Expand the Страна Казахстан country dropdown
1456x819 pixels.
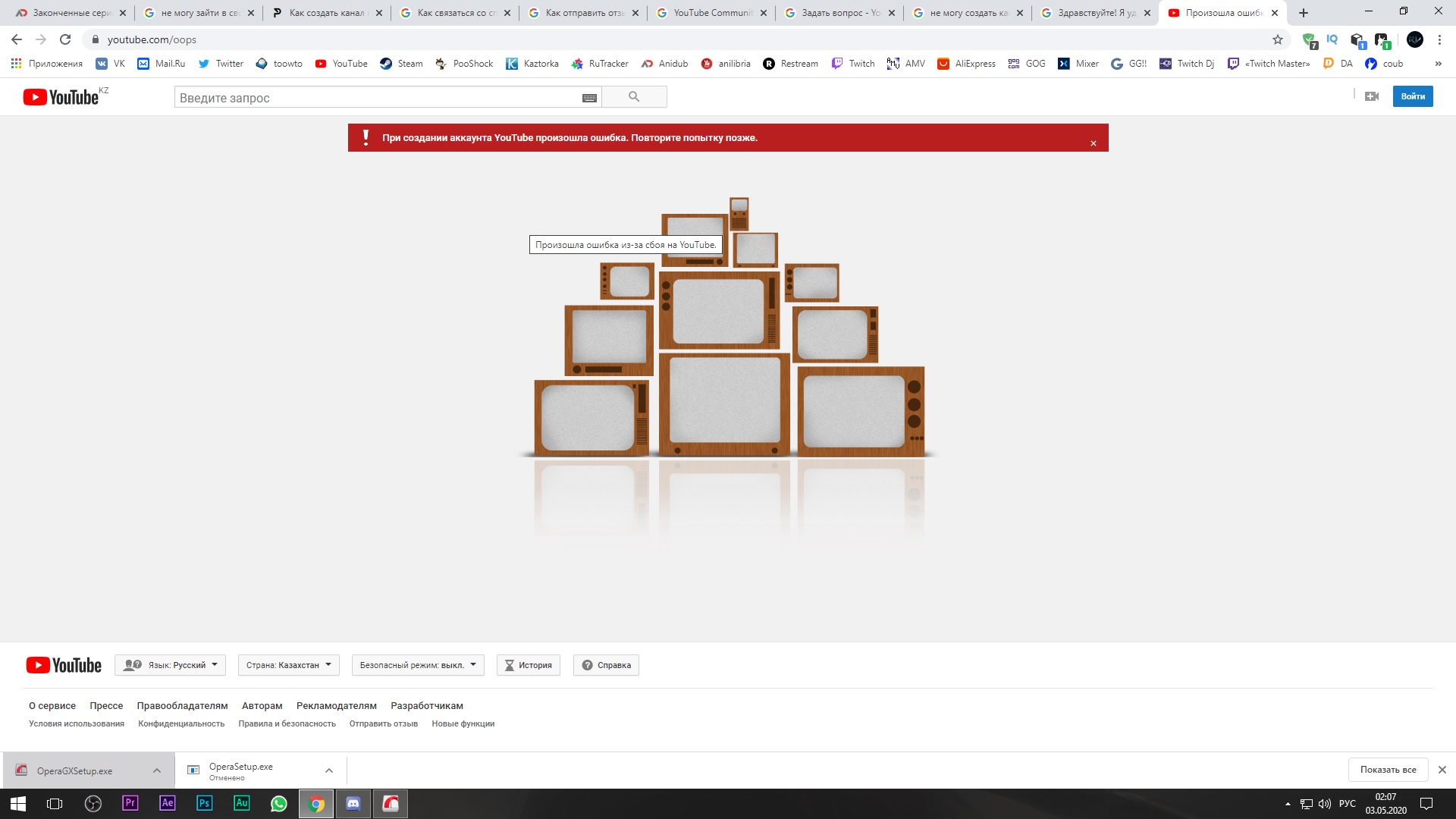click(288, 665)
